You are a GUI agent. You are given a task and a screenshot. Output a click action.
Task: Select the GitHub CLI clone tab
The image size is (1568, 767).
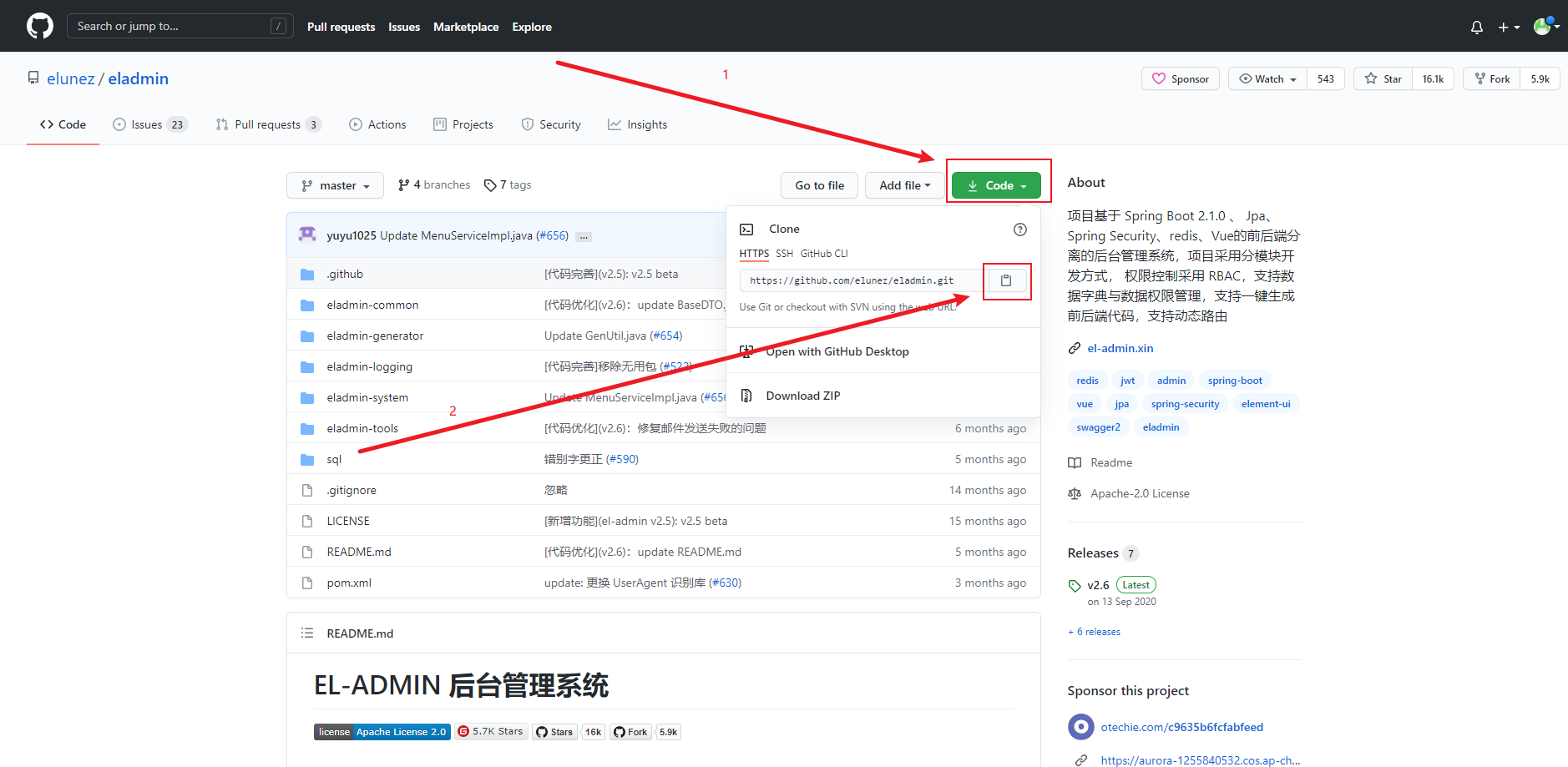[824, 254]
